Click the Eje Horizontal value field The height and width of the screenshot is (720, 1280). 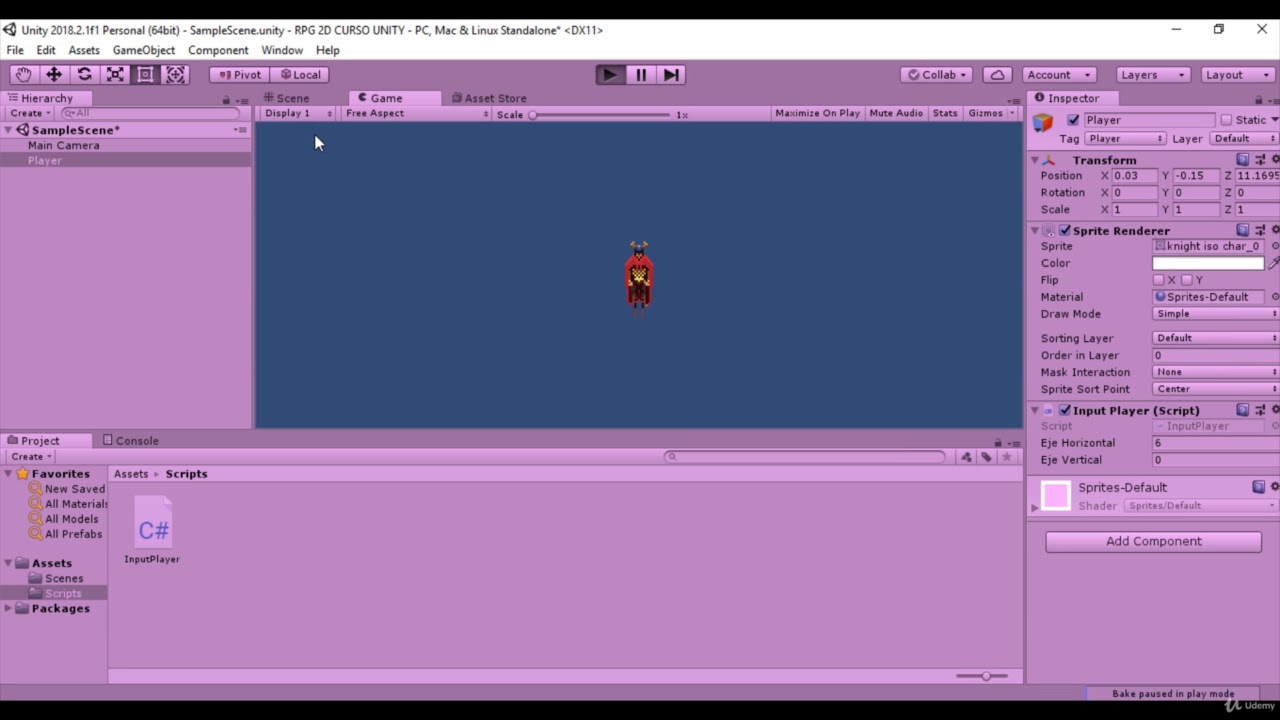click(x=1216, y=443)
